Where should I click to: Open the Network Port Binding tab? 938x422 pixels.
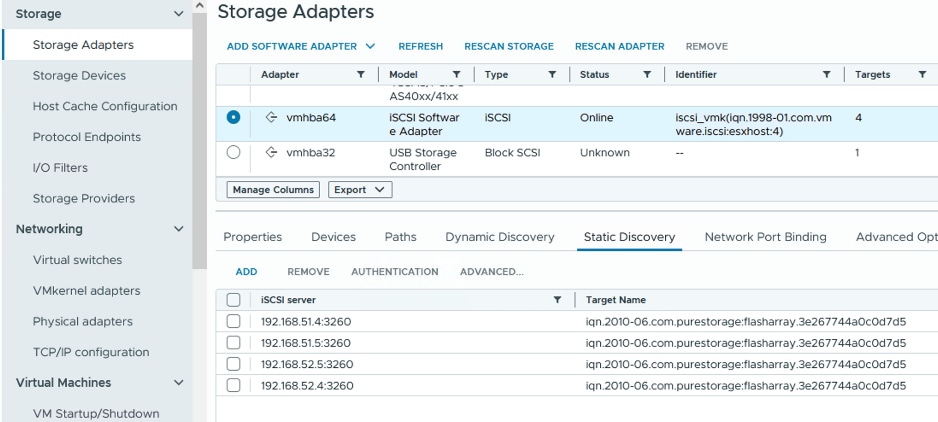point(766,237)
